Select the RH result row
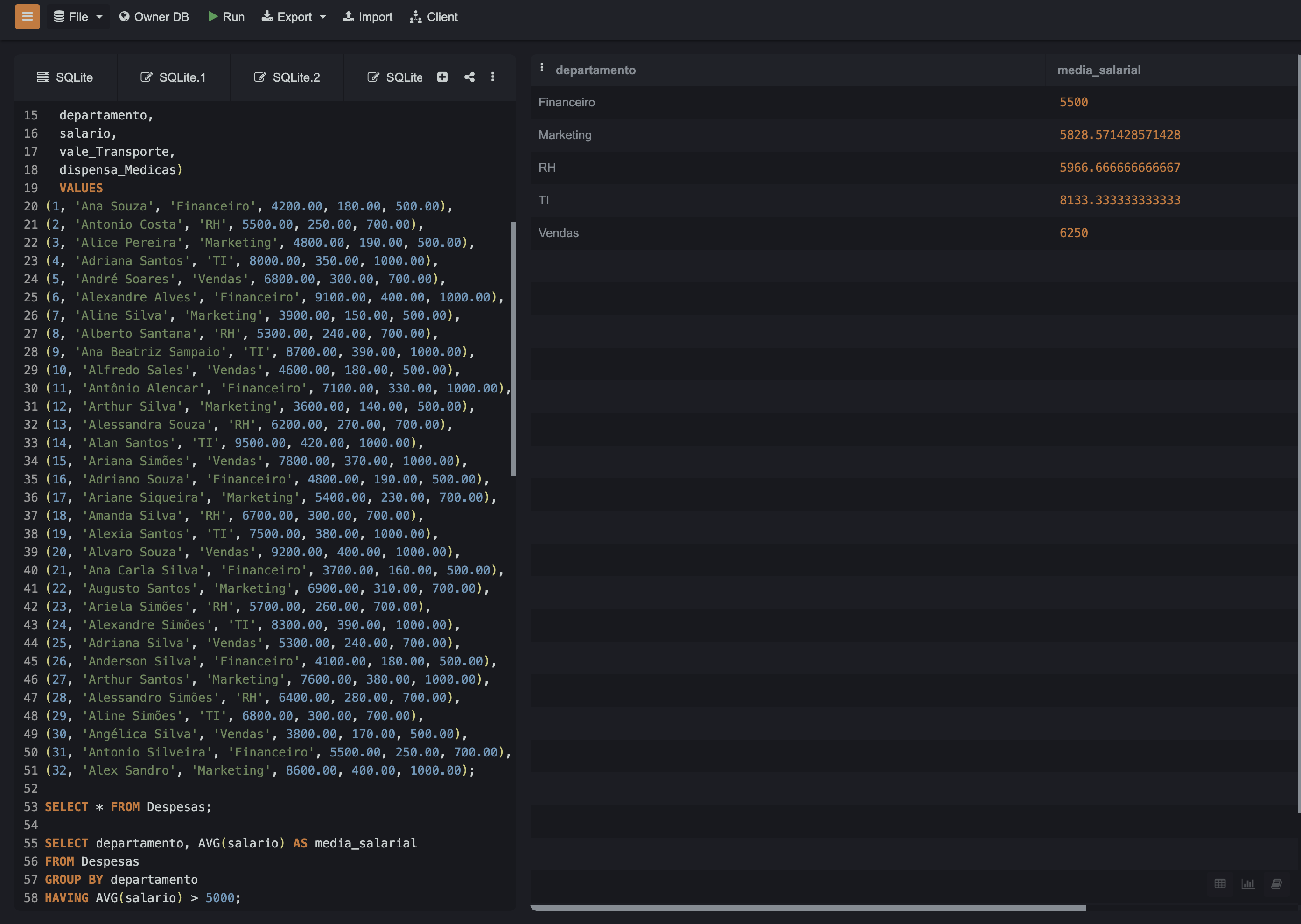The height and width of the screenshot is (924, 1301). click(x=914, y=167)
